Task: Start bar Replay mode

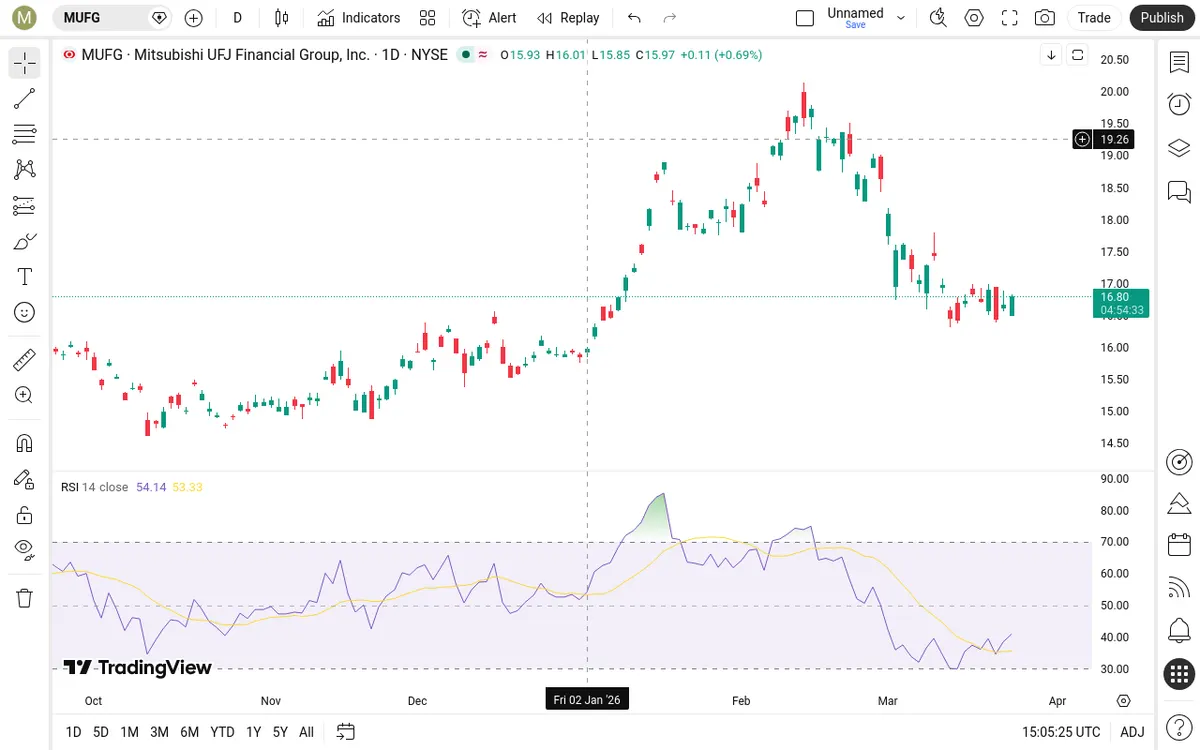Action: (x=568, y=18)
